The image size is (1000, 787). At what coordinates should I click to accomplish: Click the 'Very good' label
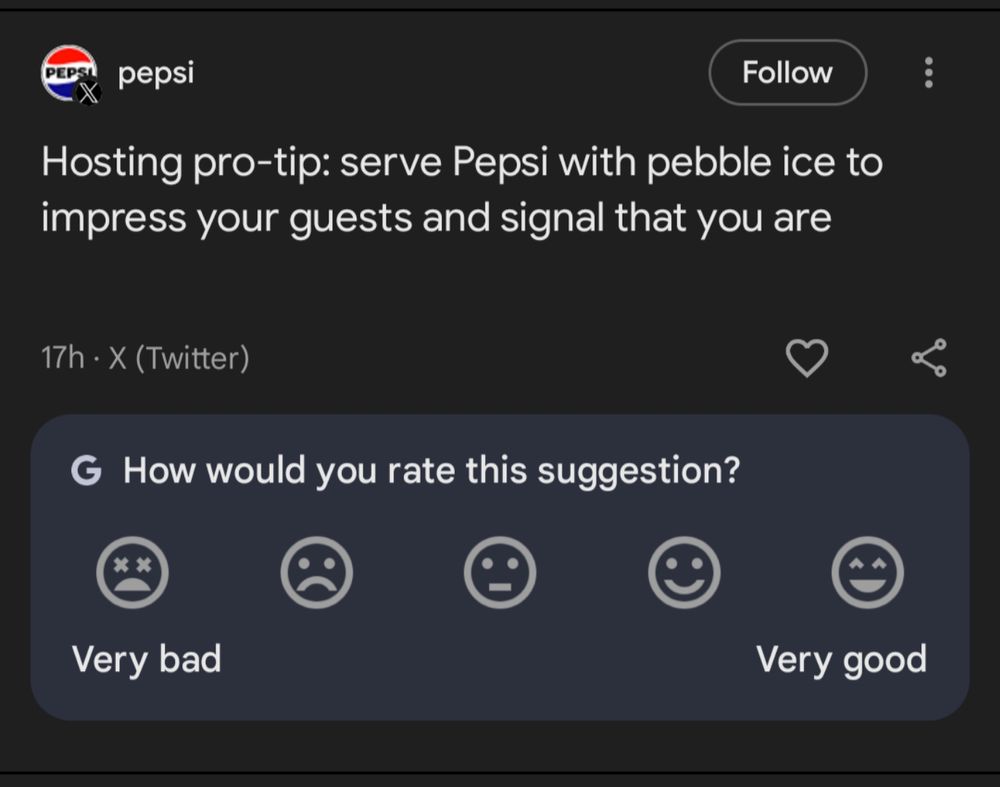point(841,660)
